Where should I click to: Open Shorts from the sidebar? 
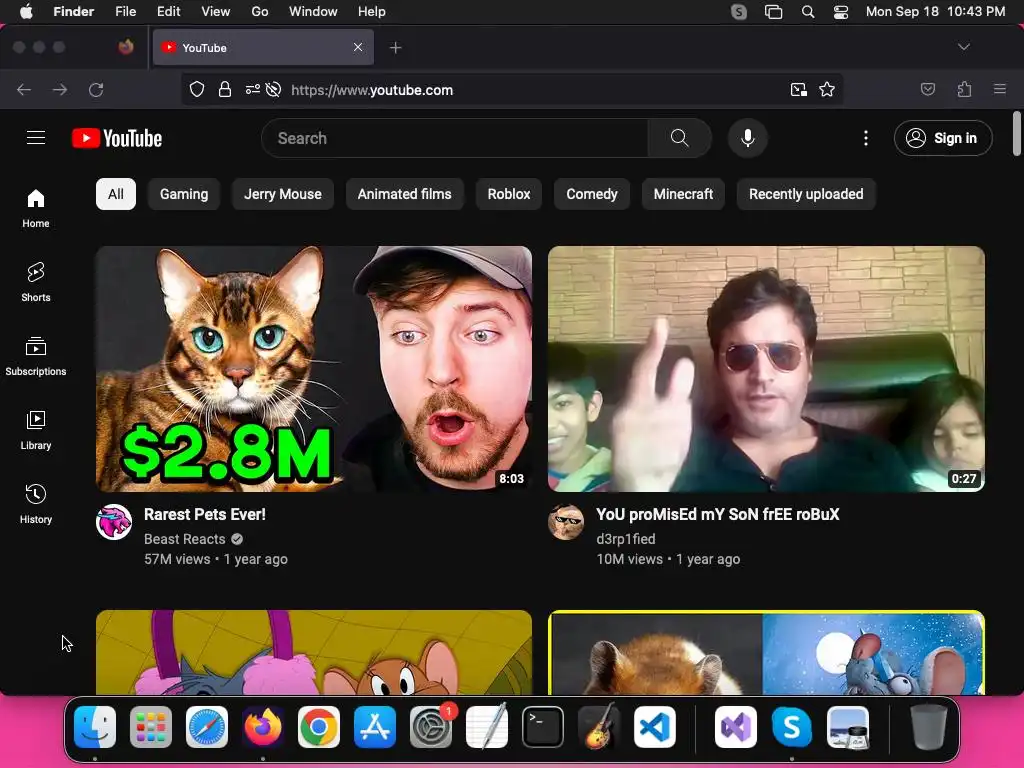point(36,283)
